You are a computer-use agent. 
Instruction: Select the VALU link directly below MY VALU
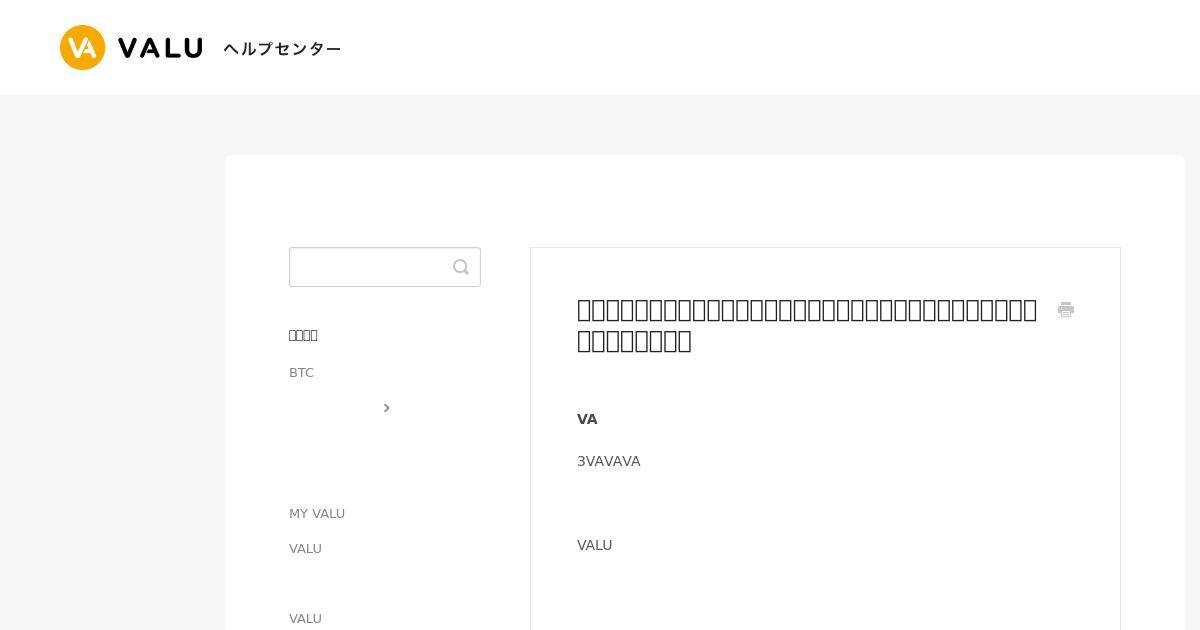305,548
